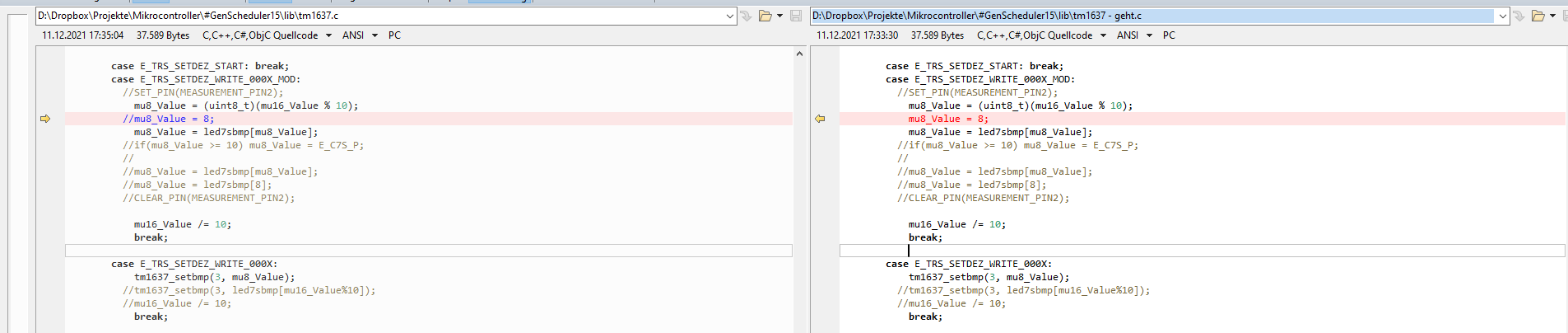Click 'mu8_Value = (uint8_t)(mu16_Value % 10);' on left
1568x333 pixels.
246,106
